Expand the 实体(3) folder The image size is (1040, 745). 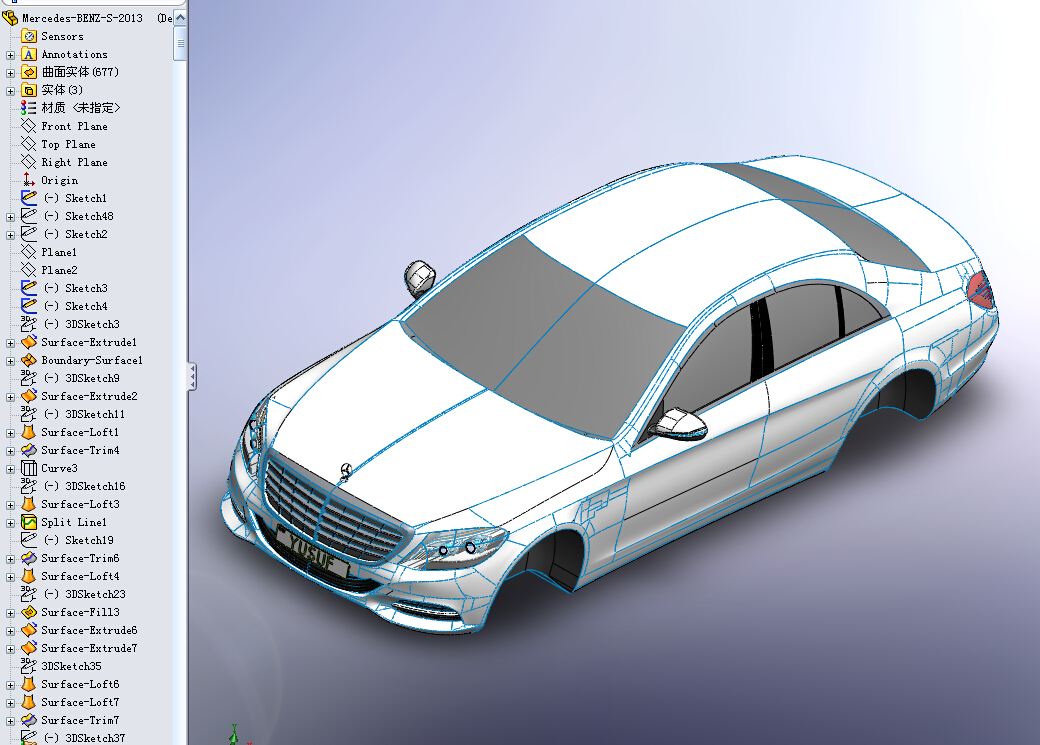click(x=11, y=91)
